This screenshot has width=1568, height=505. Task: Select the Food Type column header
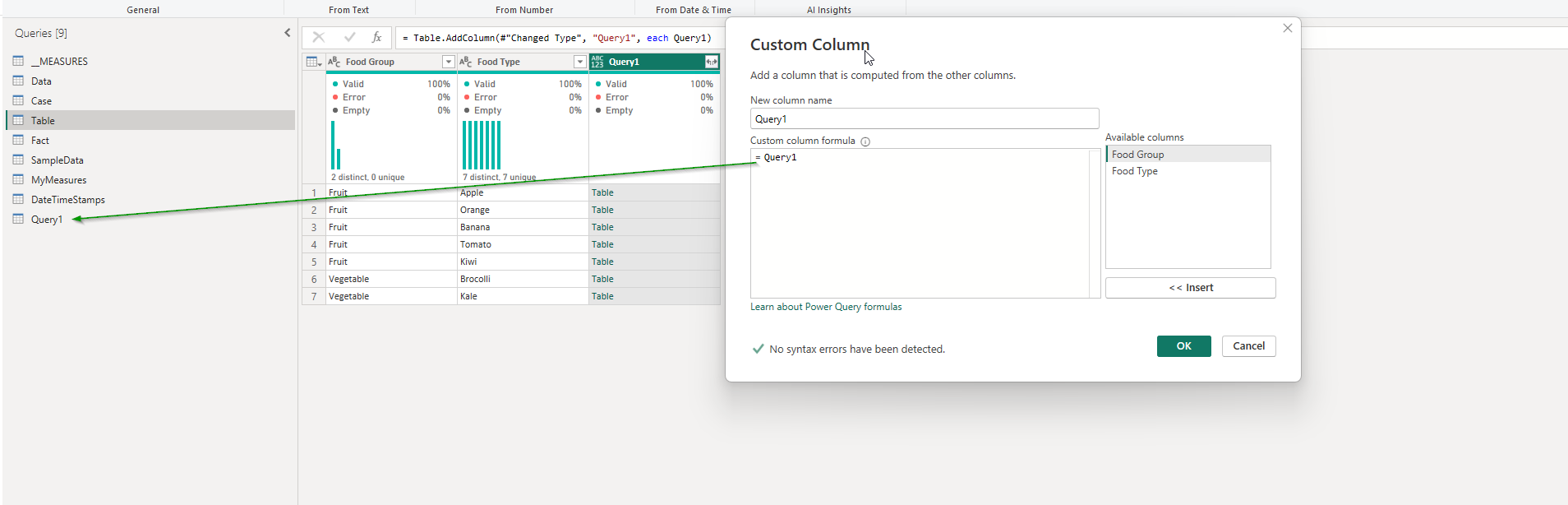pos(523,62)
